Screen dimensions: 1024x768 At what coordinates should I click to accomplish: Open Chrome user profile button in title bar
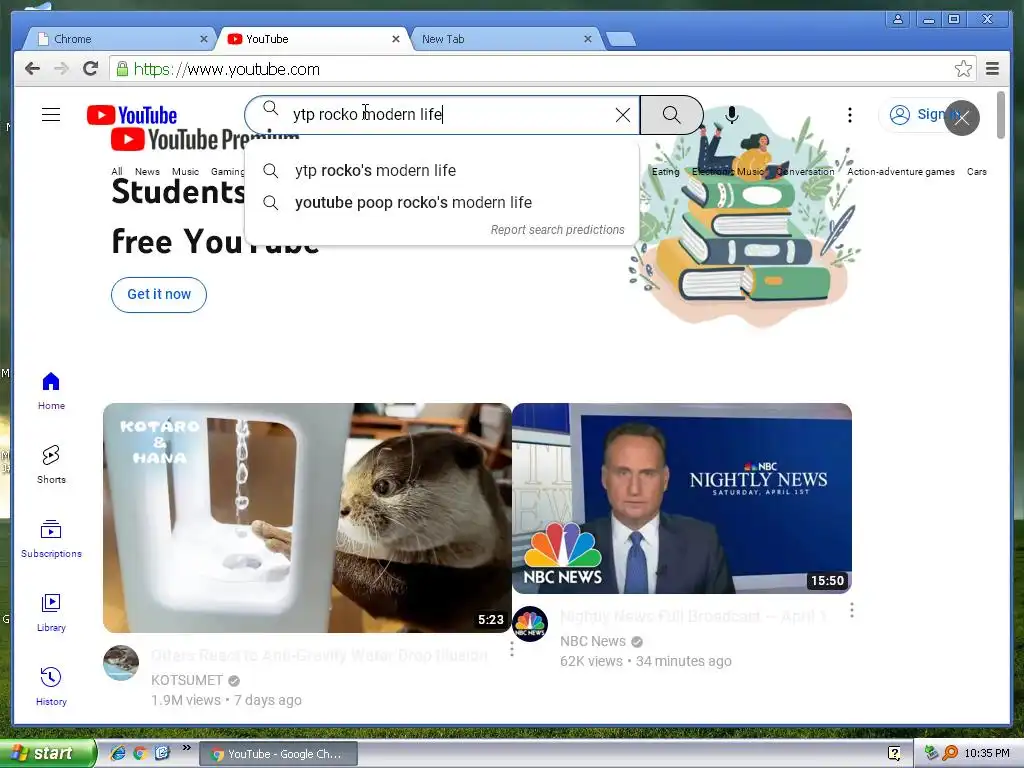tap(898, 20)
